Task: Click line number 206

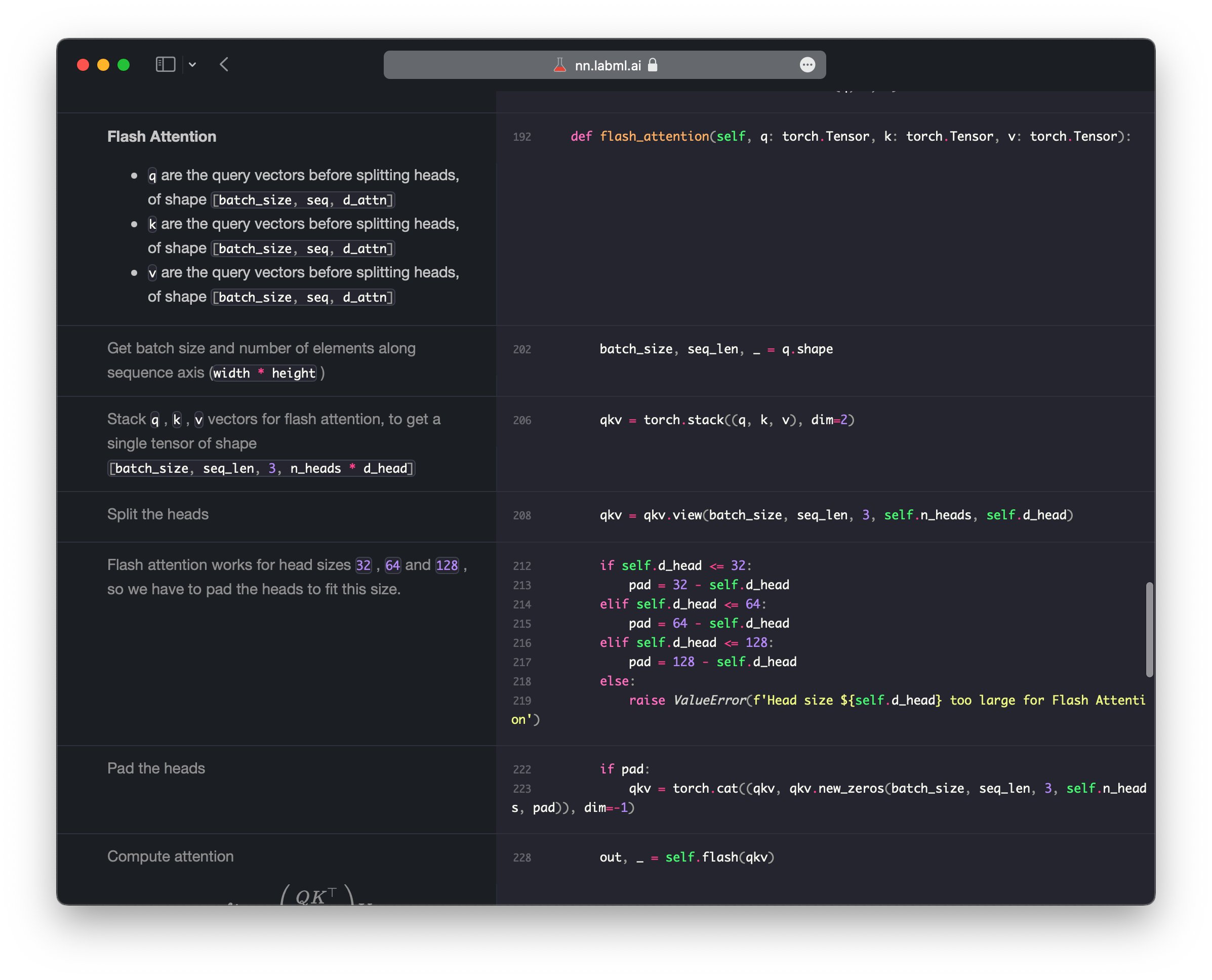Action: (x=521, y=421)
